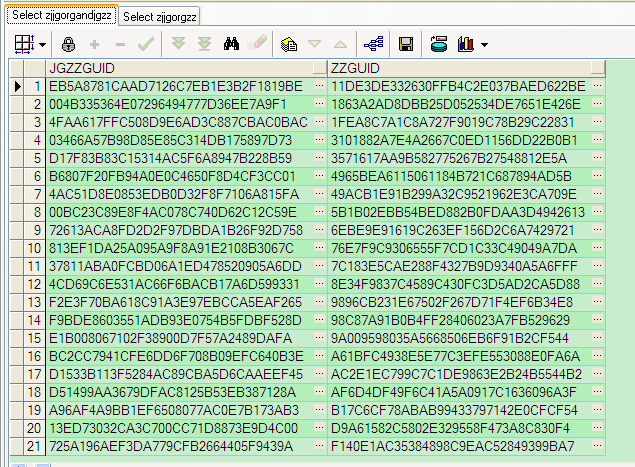Screen dimensions: 635x467
Task: Click the linked query tree icon
Action: [373, 44]
